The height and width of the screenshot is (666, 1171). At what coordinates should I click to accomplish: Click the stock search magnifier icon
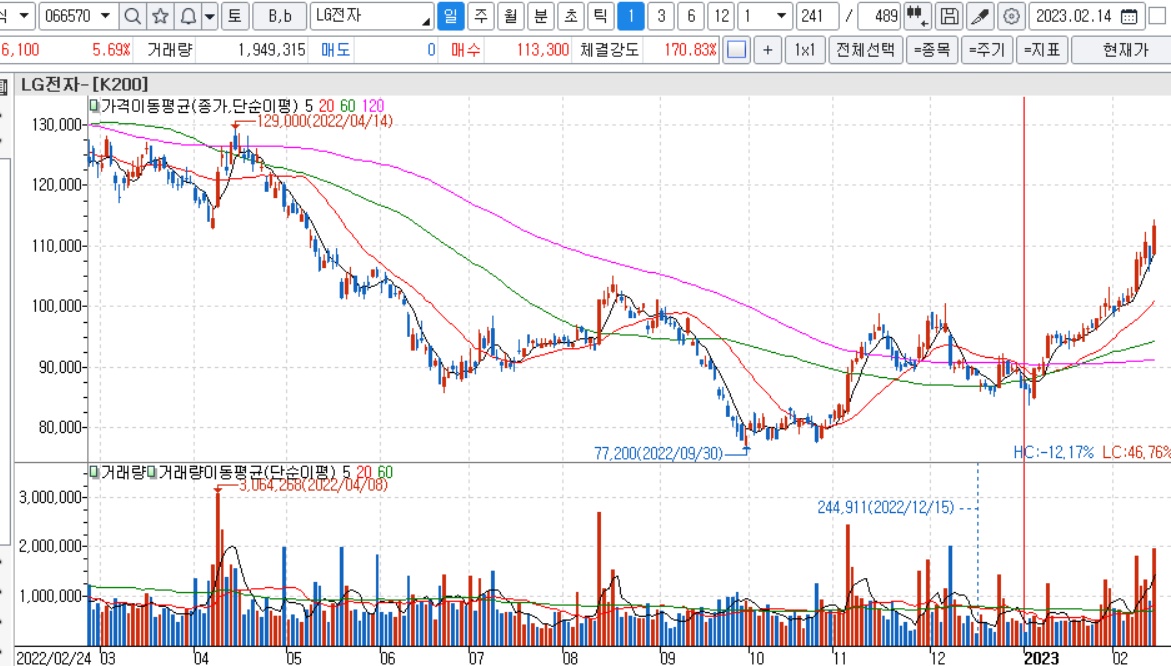(132, 16)
